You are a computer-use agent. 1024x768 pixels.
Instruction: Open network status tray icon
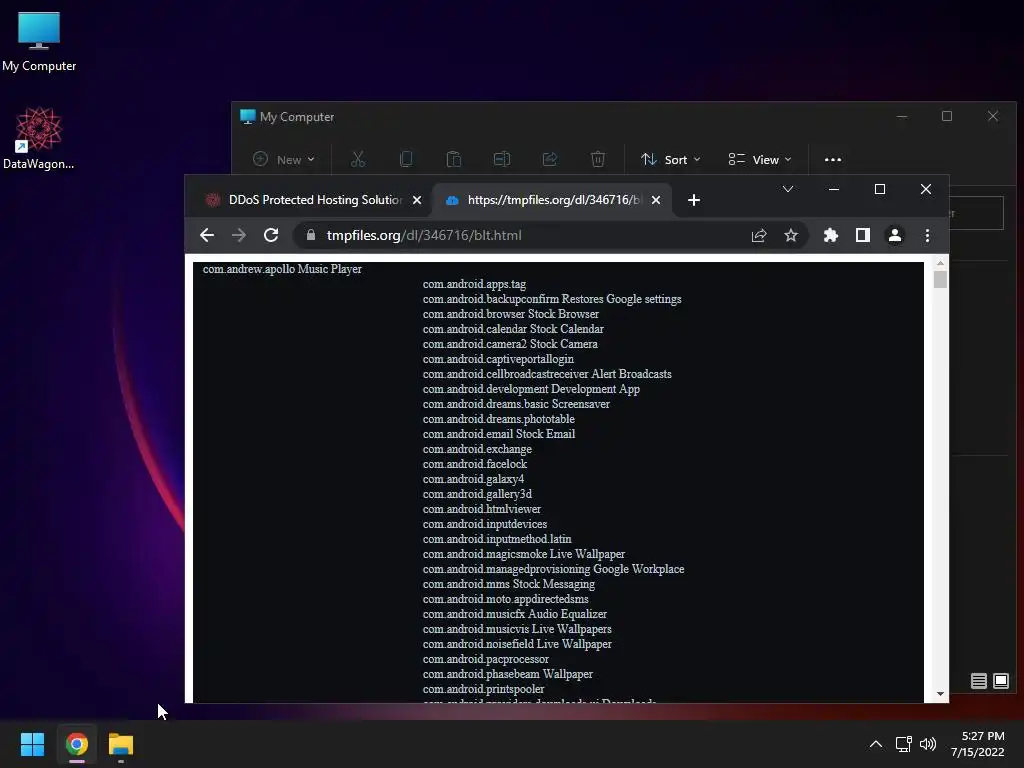(x=904, y=744)
